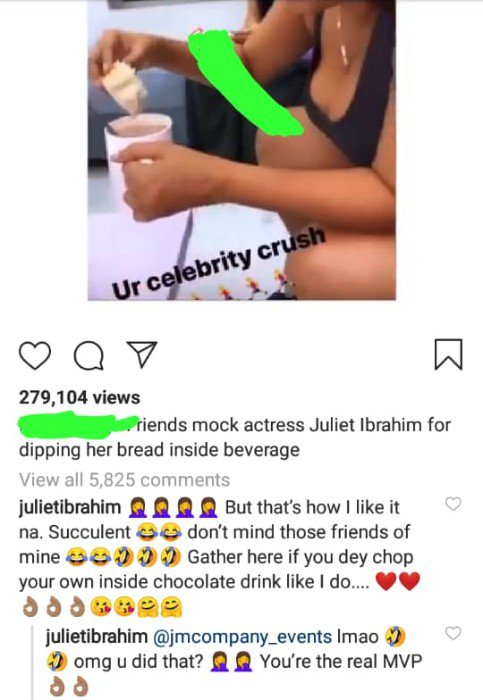Viewport: 483px width, 700px height.
Task: Play the video of bread dipped in beverage
Action: [242, 150]
